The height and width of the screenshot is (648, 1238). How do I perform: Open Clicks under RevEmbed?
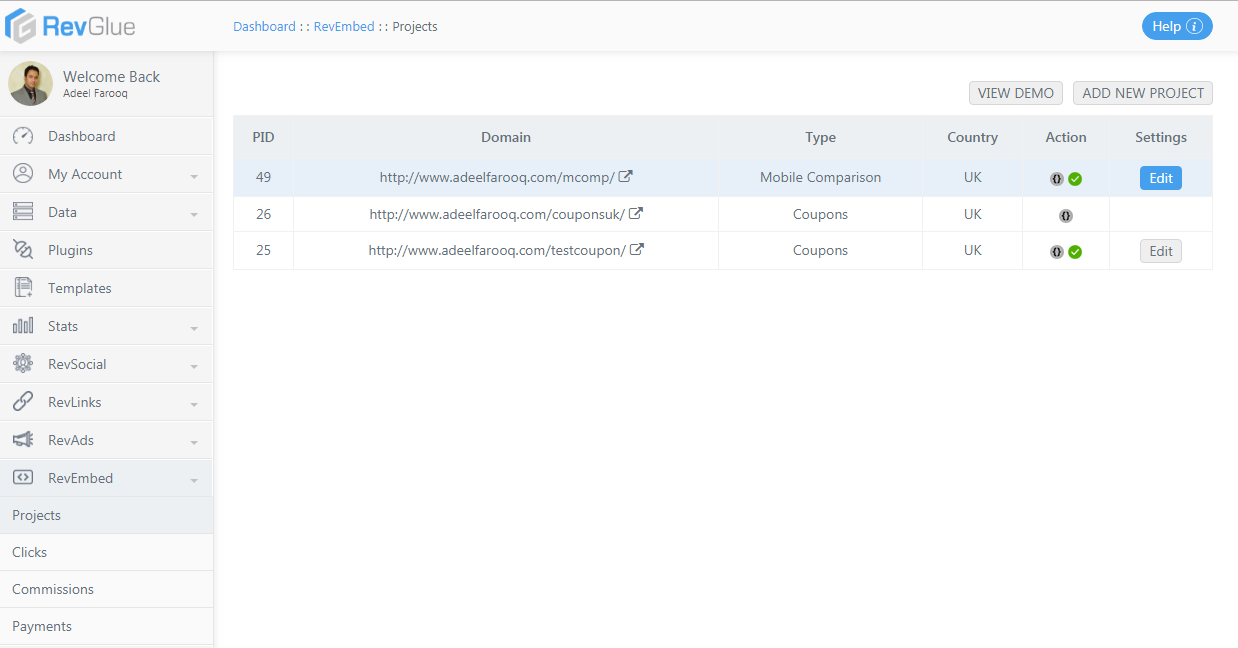[30, 552]
